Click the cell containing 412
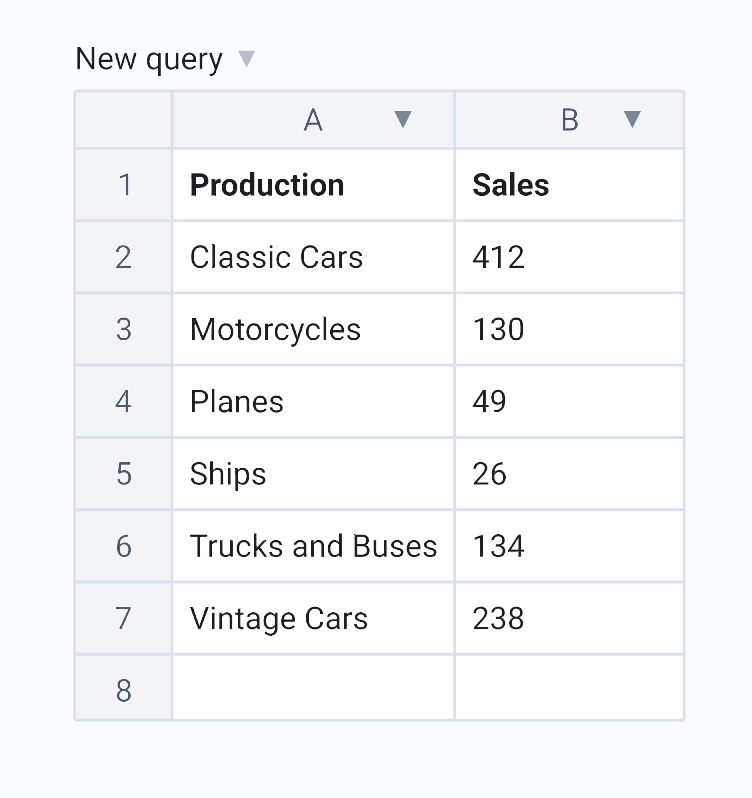 [x=569, y=258]
